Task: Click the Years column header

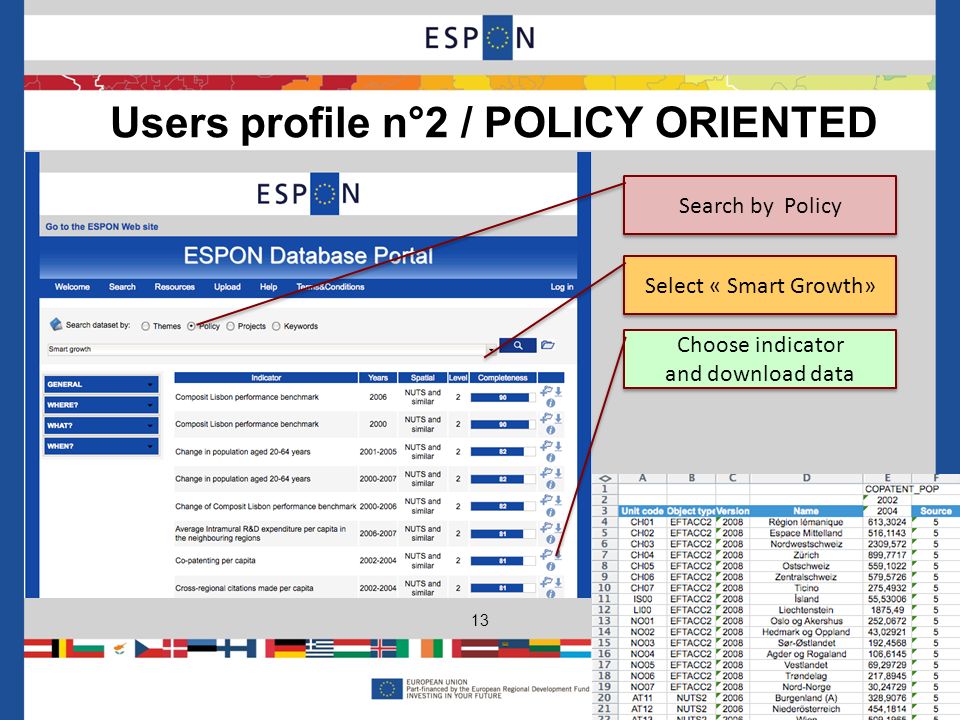Action: 378,378
